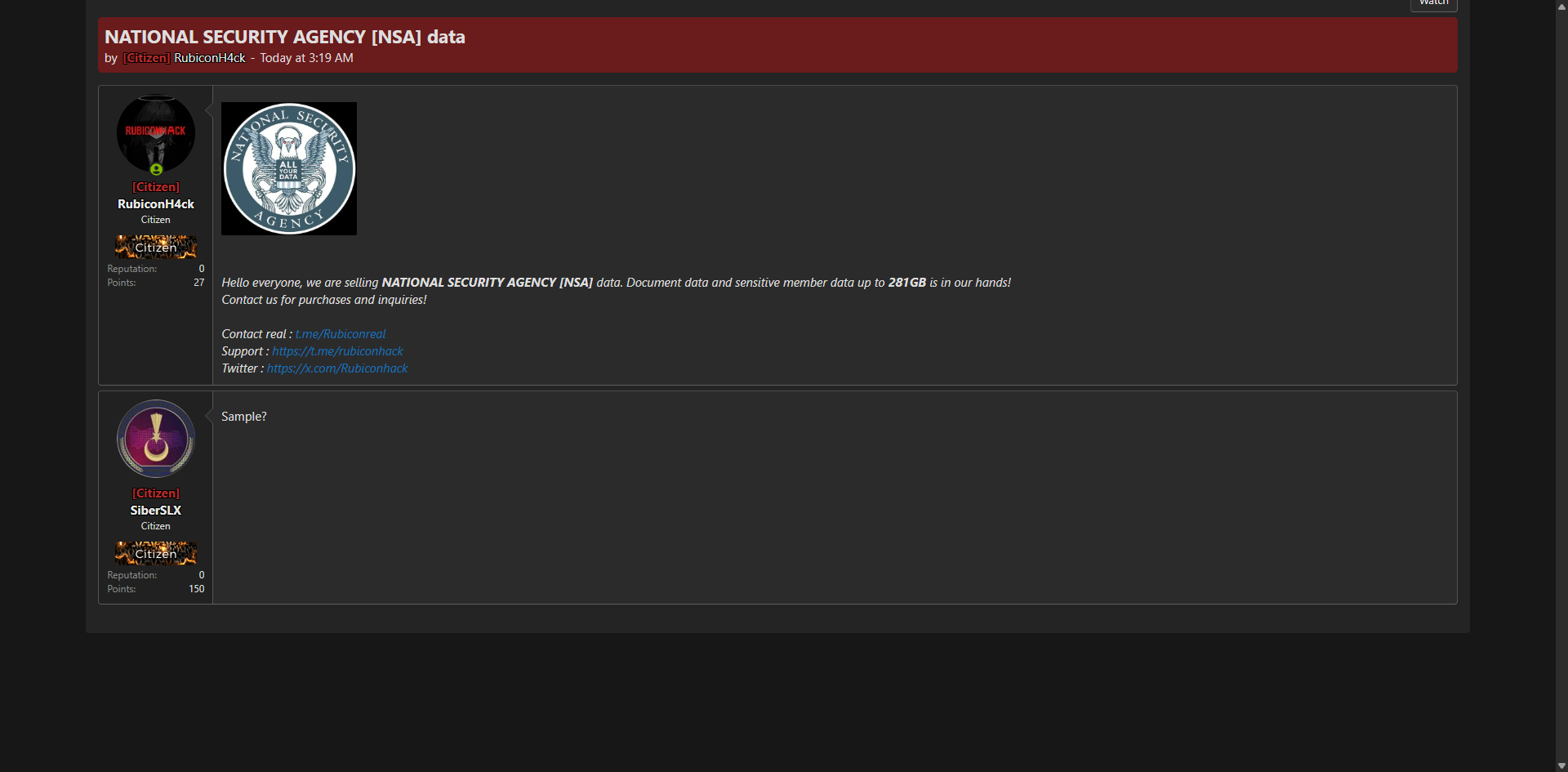Click the NSA seal image in post
1568x772 pixels.
[x=288, y=168]
